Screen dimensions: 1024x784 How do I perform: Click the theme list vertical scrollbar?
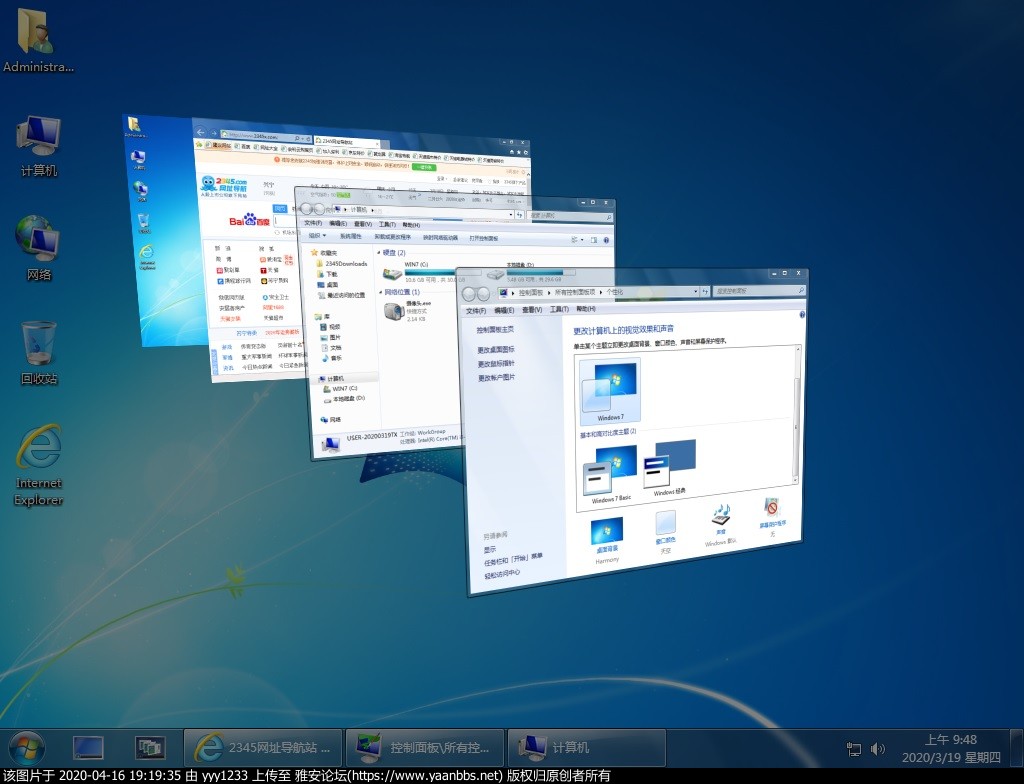[x=796, y=413]
